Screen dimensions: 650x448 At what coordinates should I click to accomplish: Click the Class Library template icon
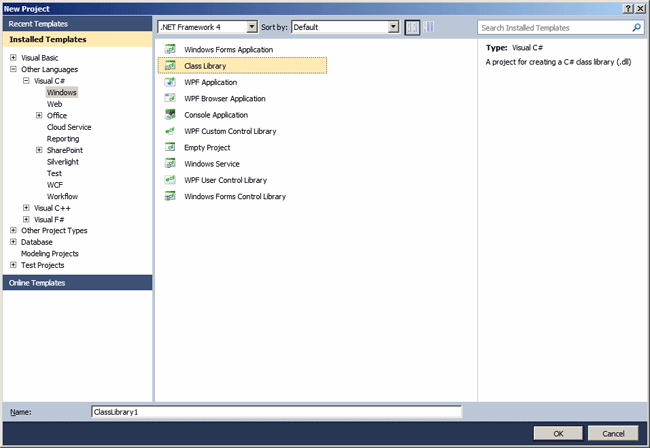pos(170,65)
